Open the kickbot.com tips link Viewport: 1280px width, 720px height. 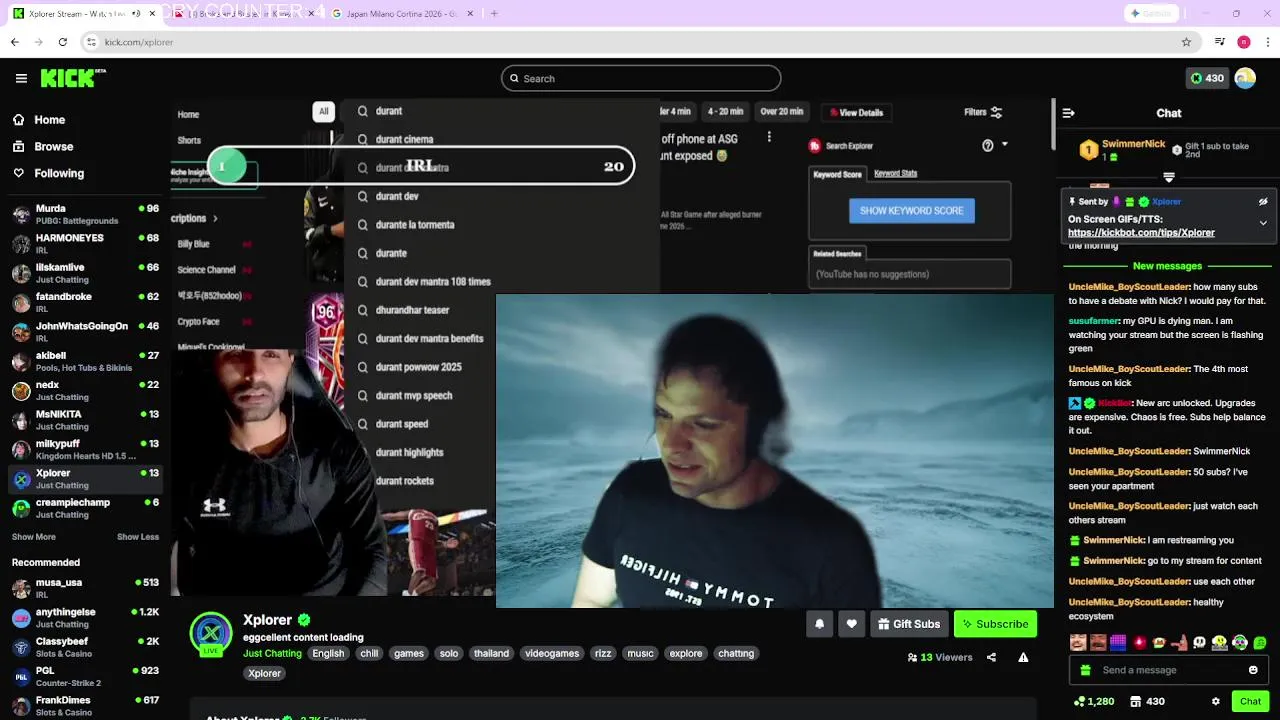1141,232
